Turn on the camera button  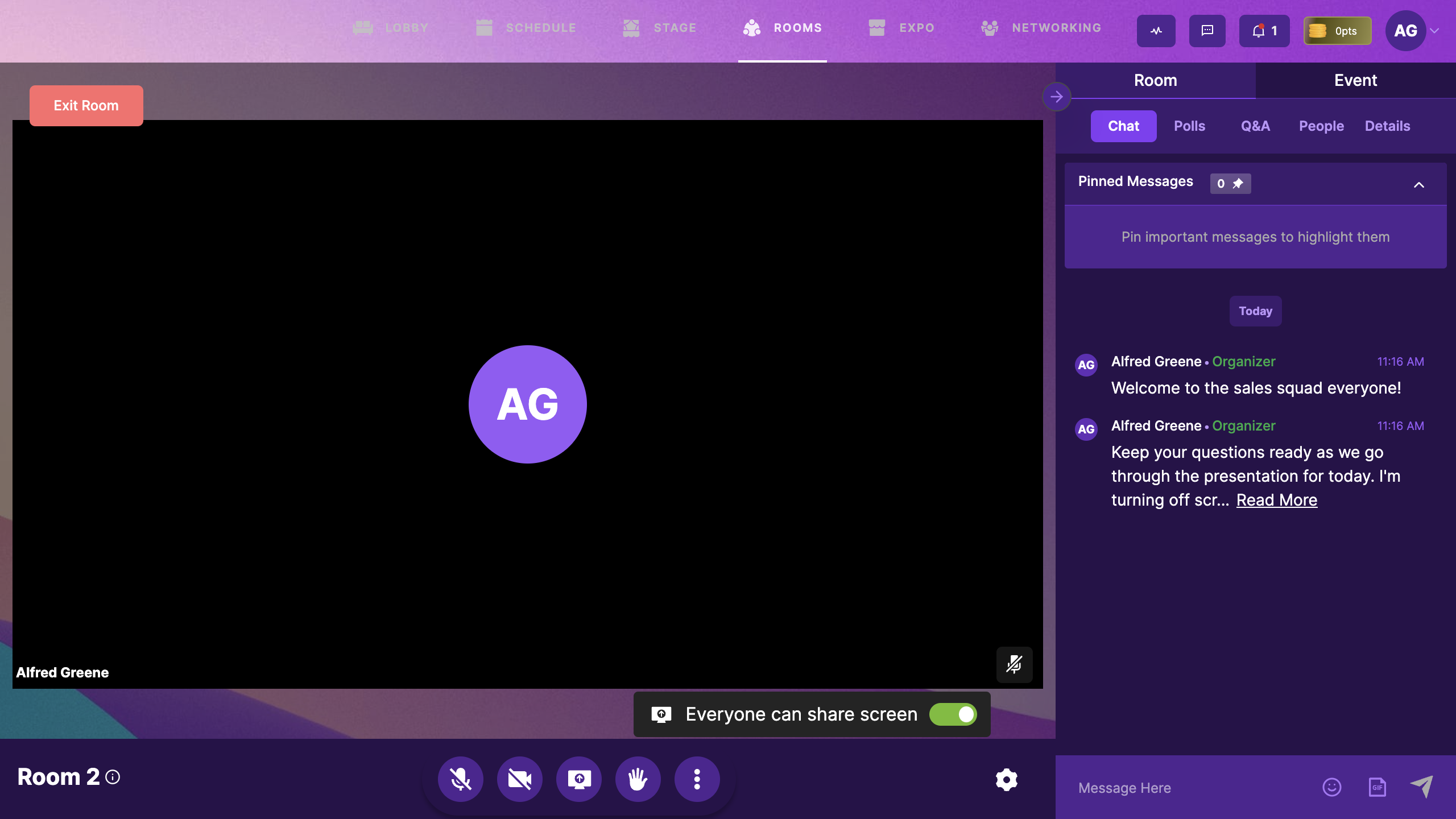[x=519, y=779]
